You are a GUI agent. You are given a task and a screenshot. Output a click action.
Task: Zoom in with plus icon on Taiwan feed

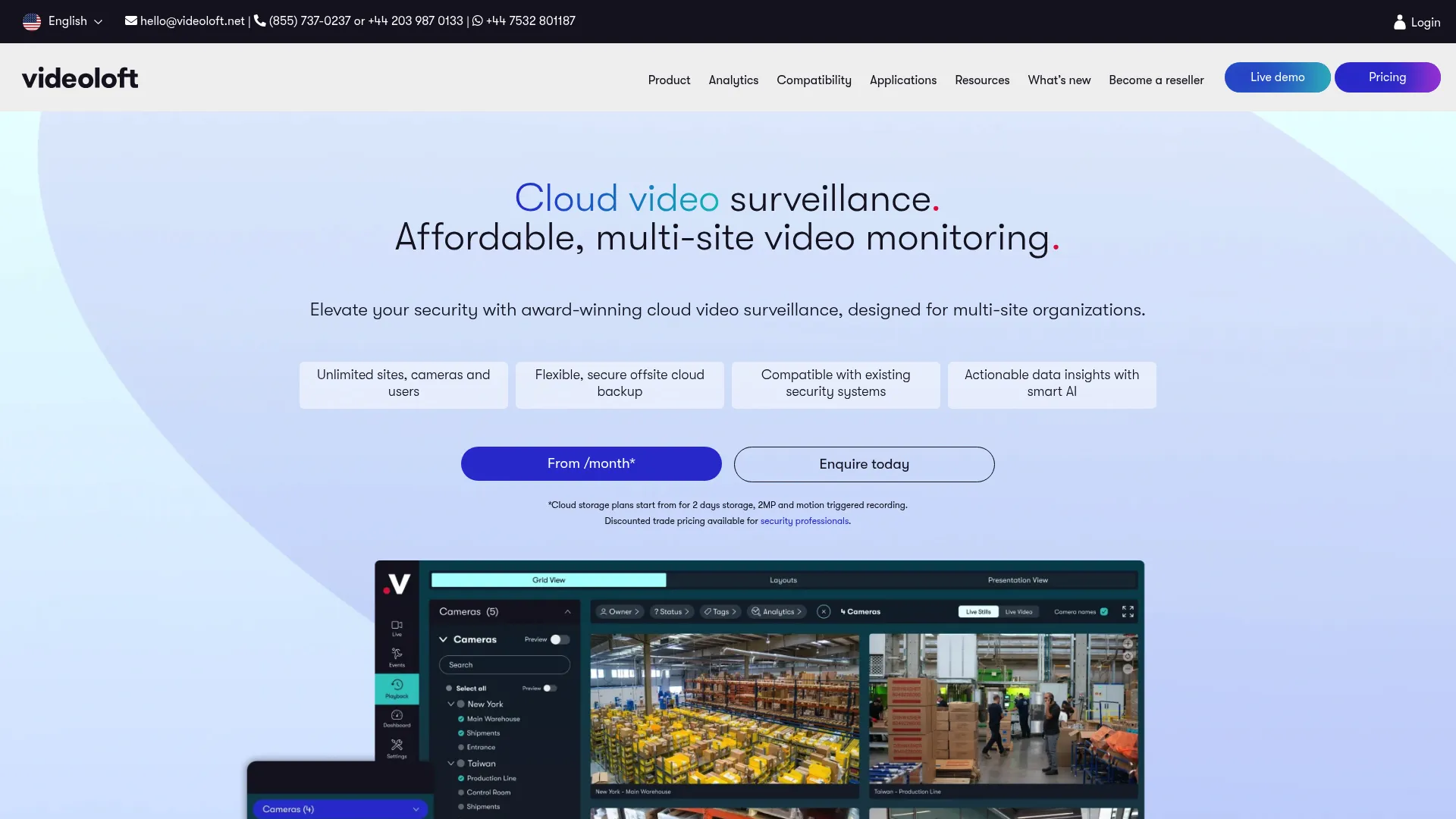[1128, 644]
